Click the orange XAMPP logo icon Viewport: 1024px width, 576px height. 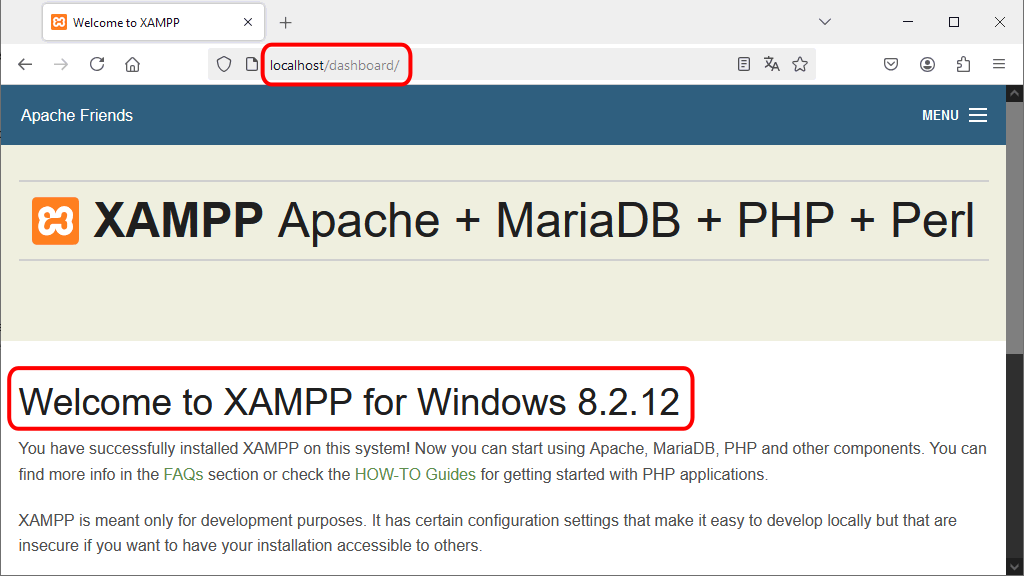[x=56, y=221]
